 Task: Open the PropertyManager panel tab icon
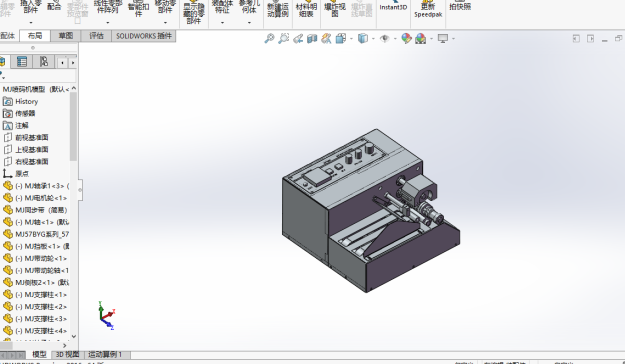22,61
